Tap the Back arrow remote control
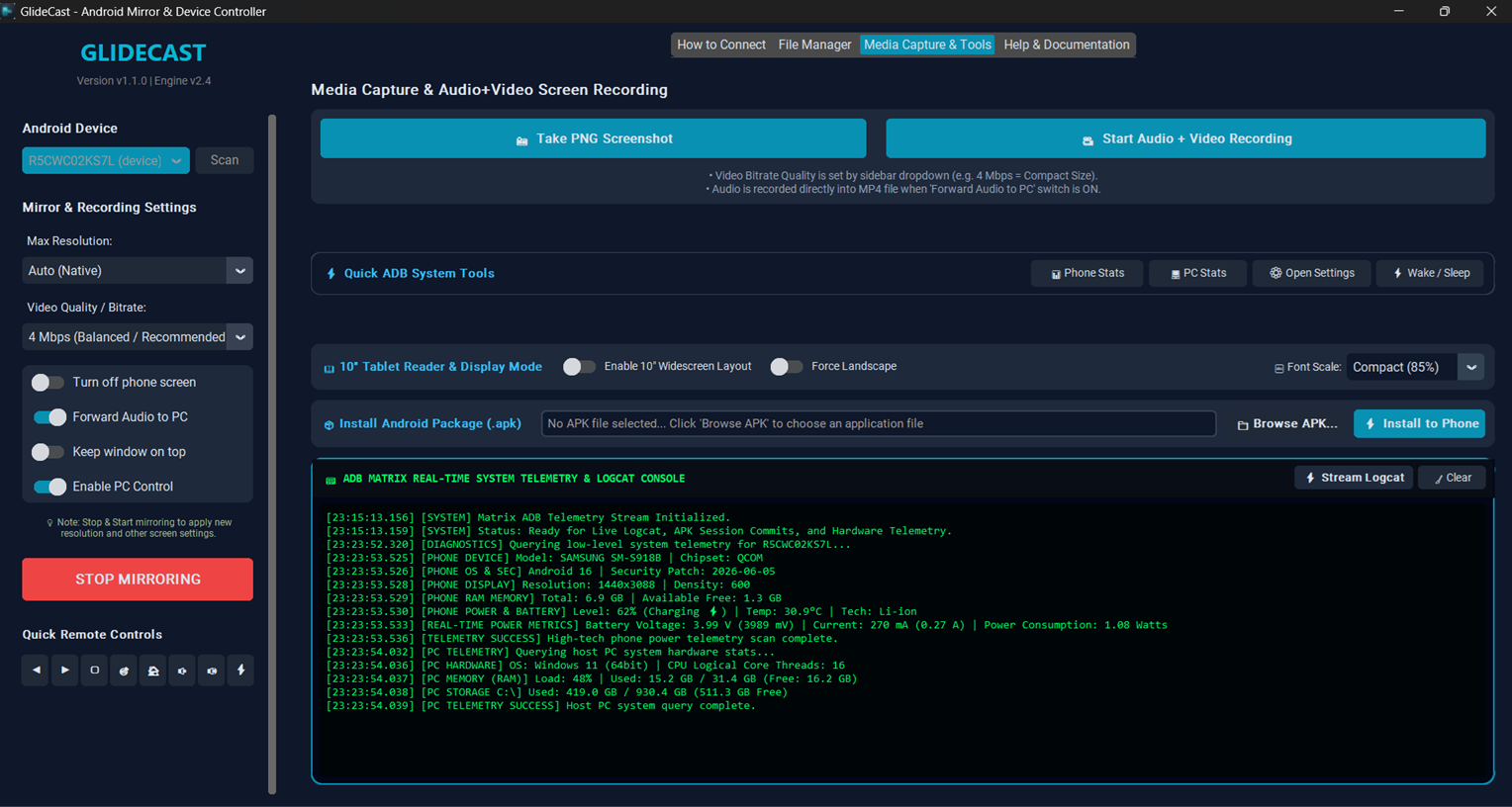1512x807 pixels. click(x=37, y=671)
